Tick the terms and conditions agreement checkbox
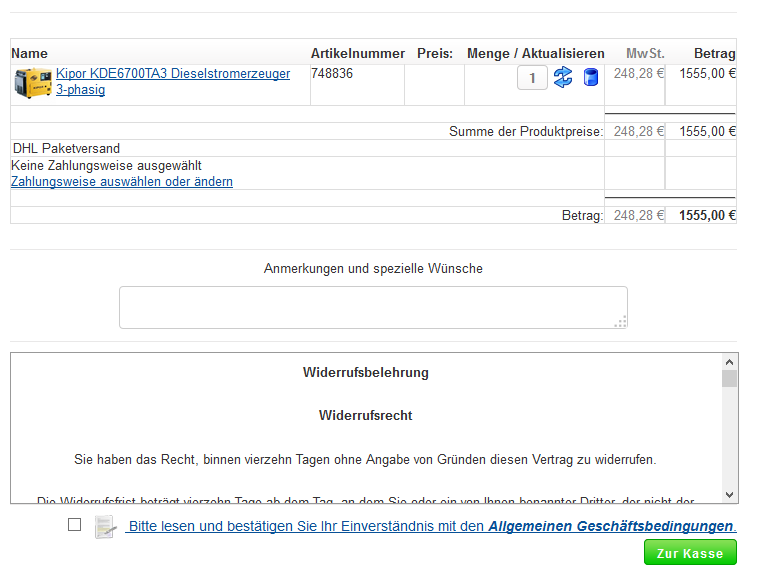The width and height of the screenshot is (760, 584). [75, 525]
